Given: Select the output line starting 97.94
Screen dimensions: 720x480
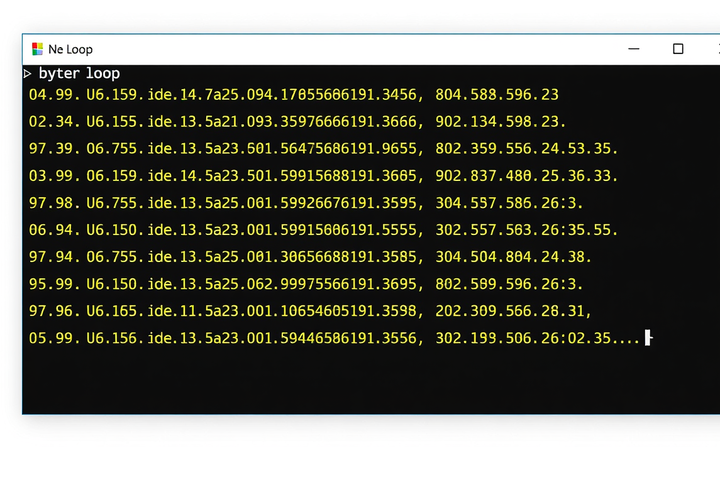Looking at the screenshot, I should [310, 257].
